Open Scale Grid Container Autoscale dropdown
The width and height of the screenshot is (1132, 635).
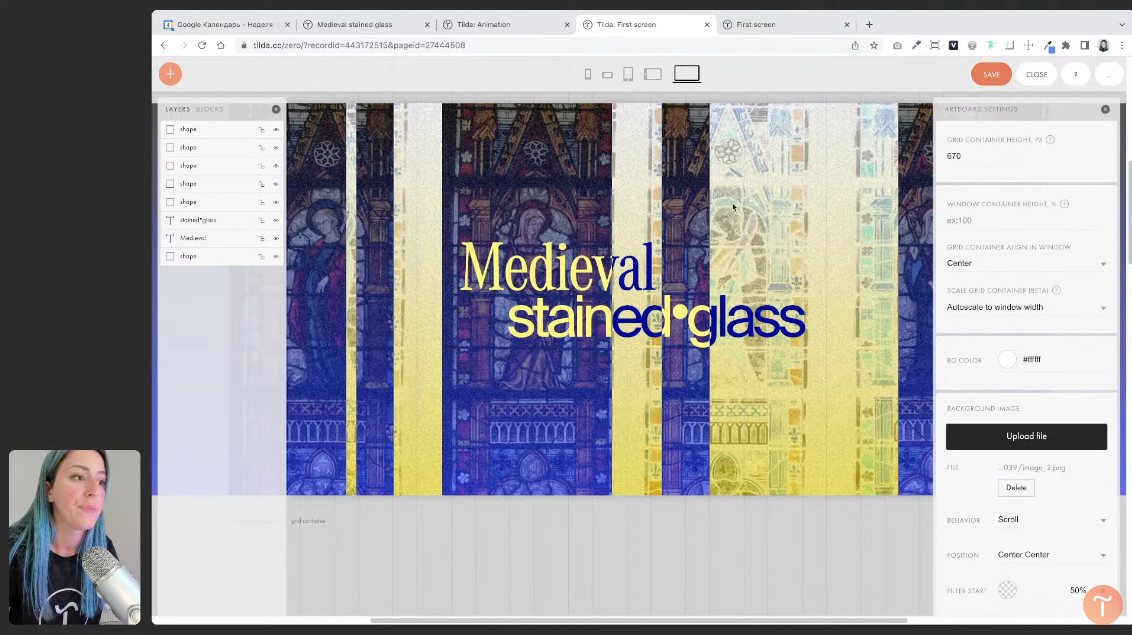(1026, 307)
